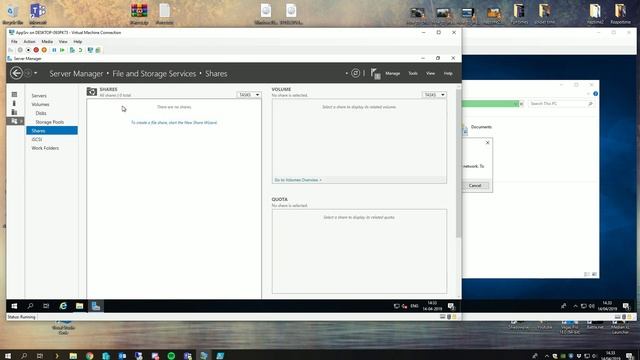This screenshot has width=640, height=360.
Task: Click the Server Manager refresh icon
Action: [x=356, y=73]
